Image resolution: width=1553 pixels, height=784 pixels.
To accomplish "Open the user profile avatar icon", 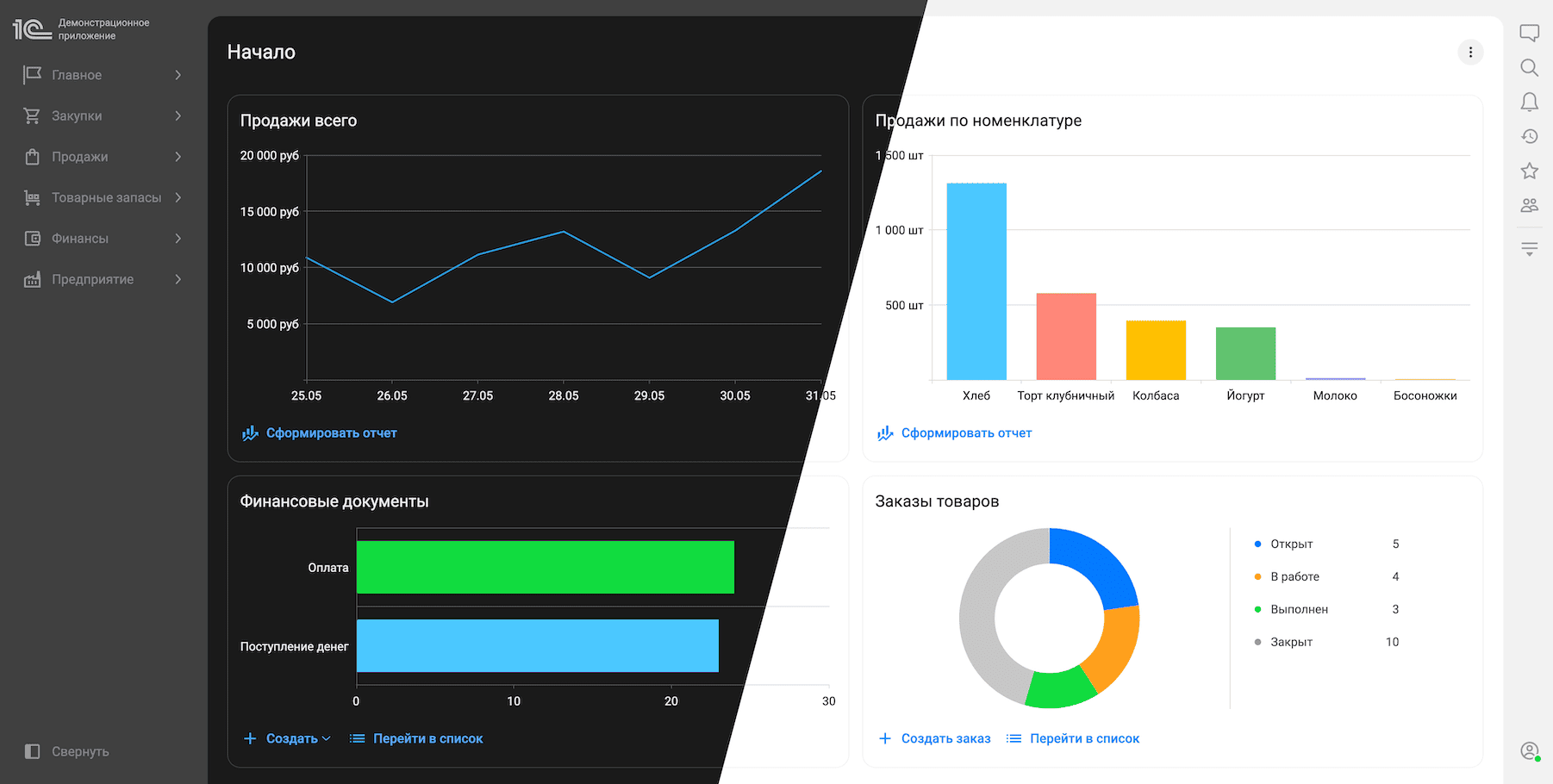I will tap(1529, 751).
